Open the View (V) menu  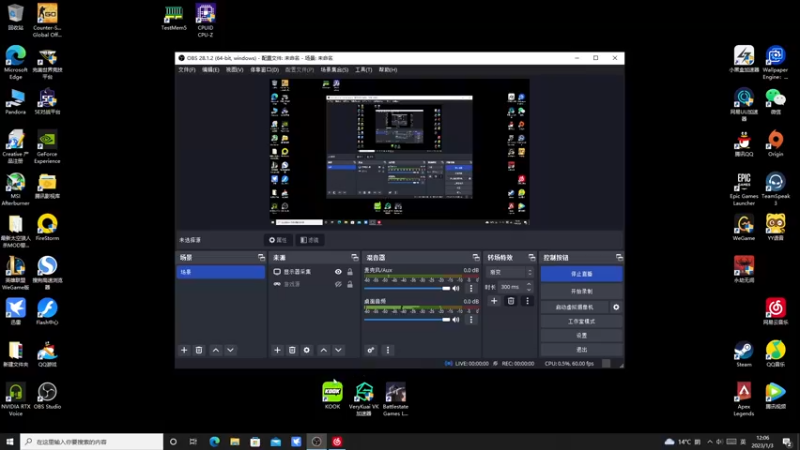click(x=235, y=70)
